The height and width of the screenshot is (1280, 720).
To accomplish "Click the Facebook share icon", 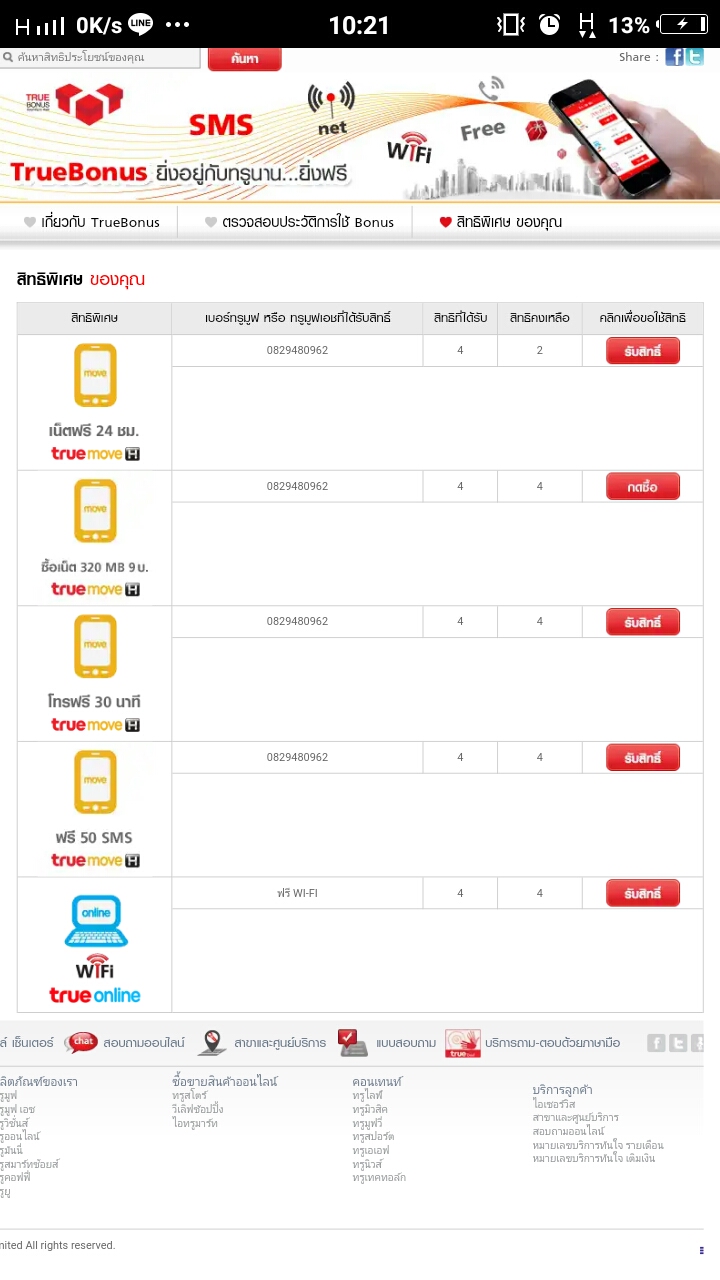I will 675,57.
